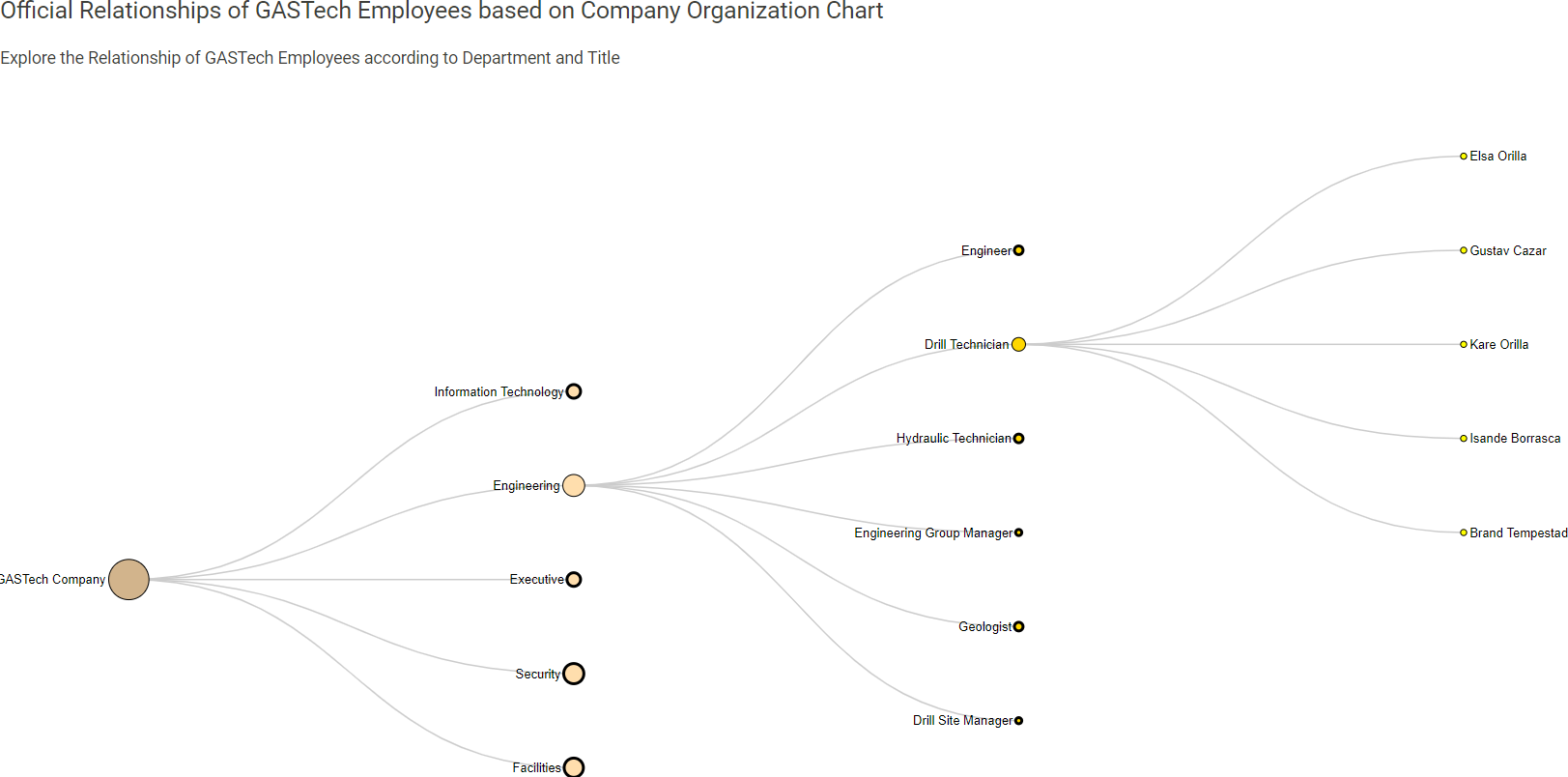Collapse the GASTech Company root node circle
The width and height of the screenshot is (1568, 777).
click(128, 580)
